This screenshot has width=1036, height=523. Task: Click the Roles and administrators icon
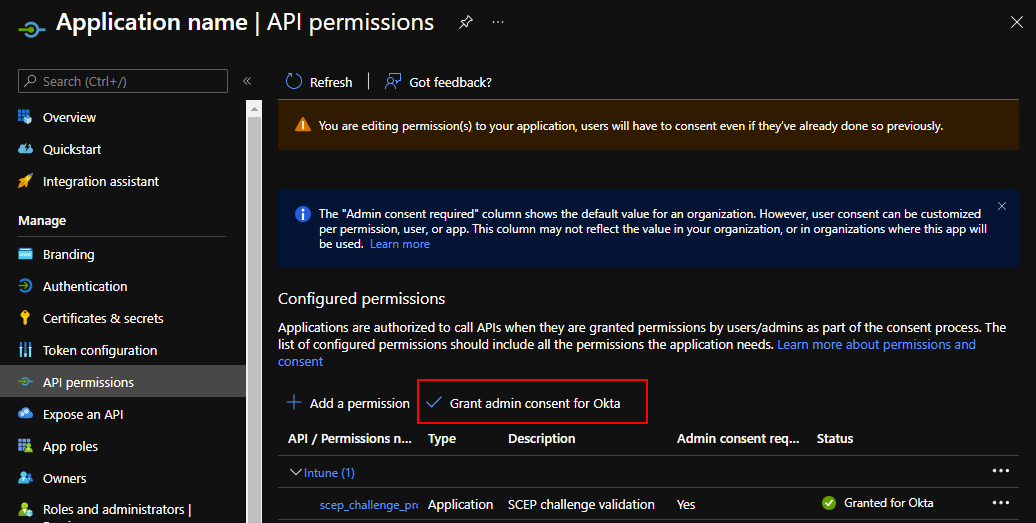point(25,509)
